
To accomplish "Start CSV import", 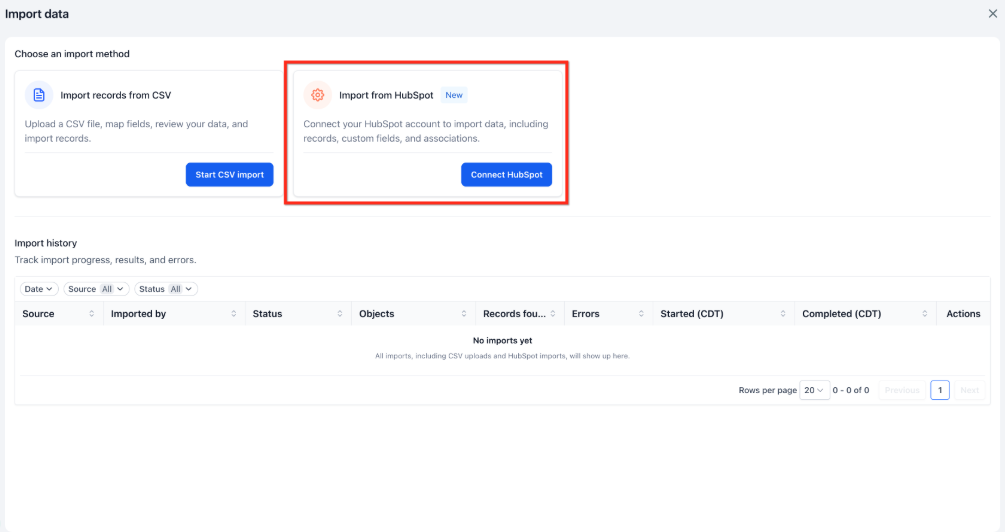I will click(x=229, y=174).
